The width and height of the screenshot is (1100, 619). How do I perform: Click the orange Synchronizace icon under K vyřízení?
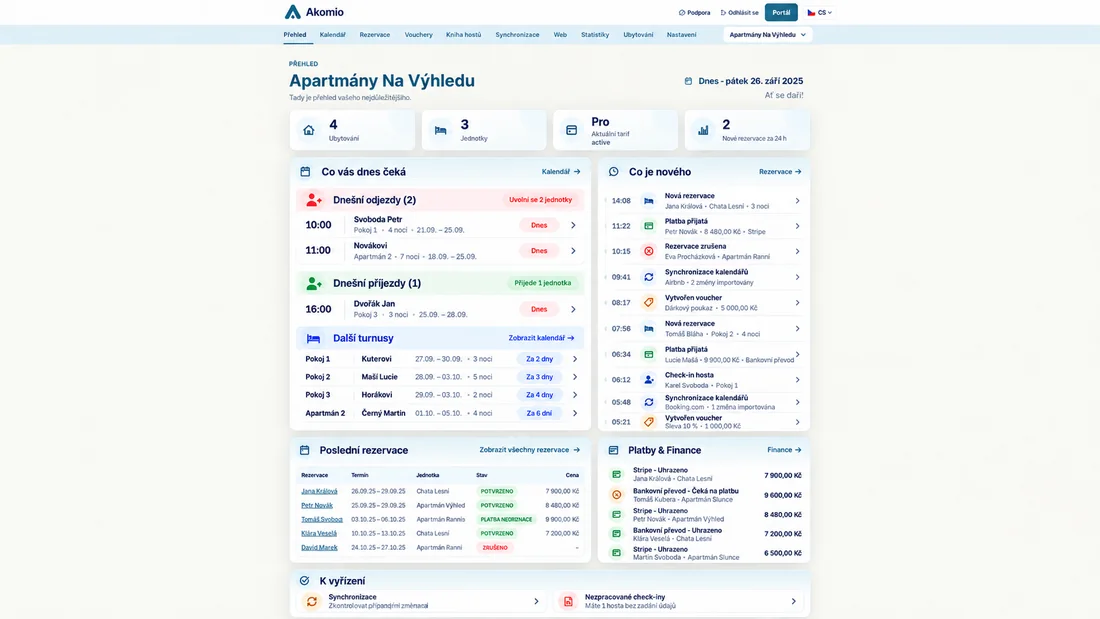coord(311,601)
